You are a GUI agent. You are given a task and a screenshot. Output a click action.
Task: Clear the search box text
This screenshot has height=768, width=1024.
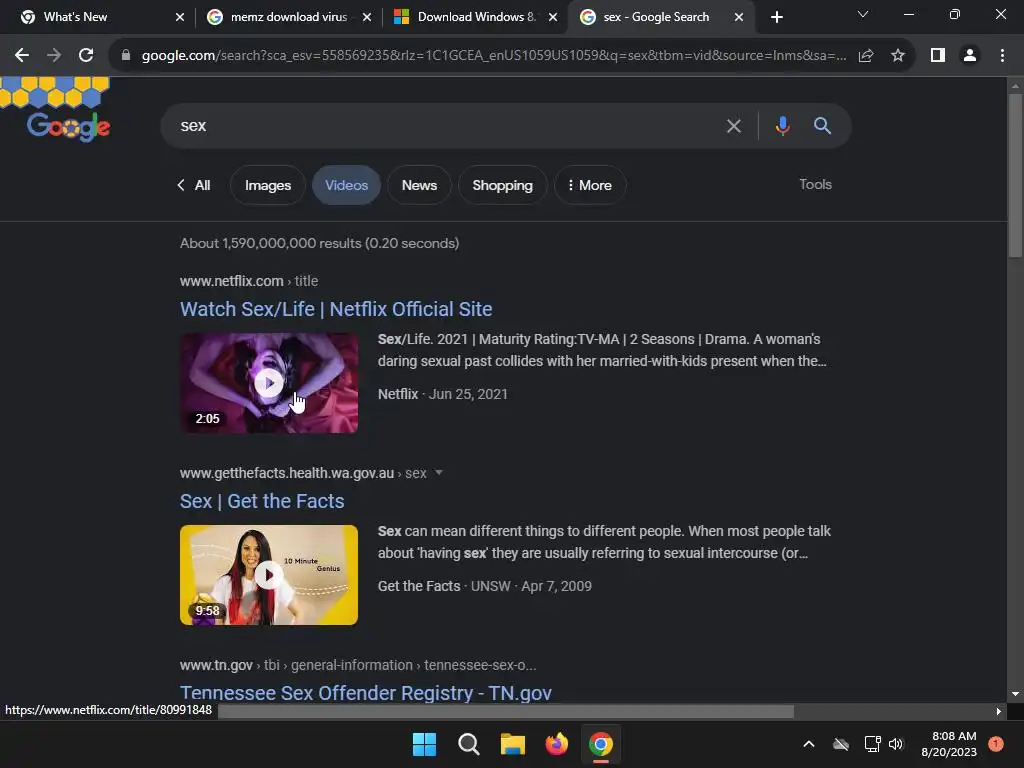coord(734,126)
